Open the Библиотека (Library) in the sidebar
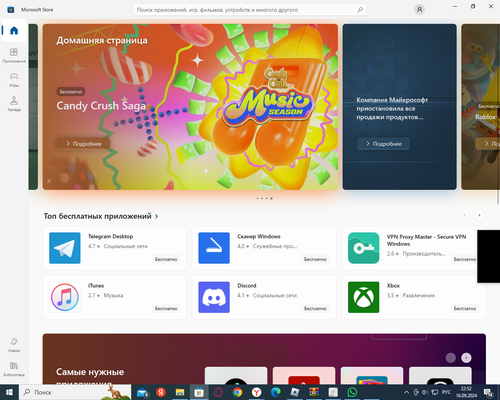500x400 pixels. (x=14, y=369)
